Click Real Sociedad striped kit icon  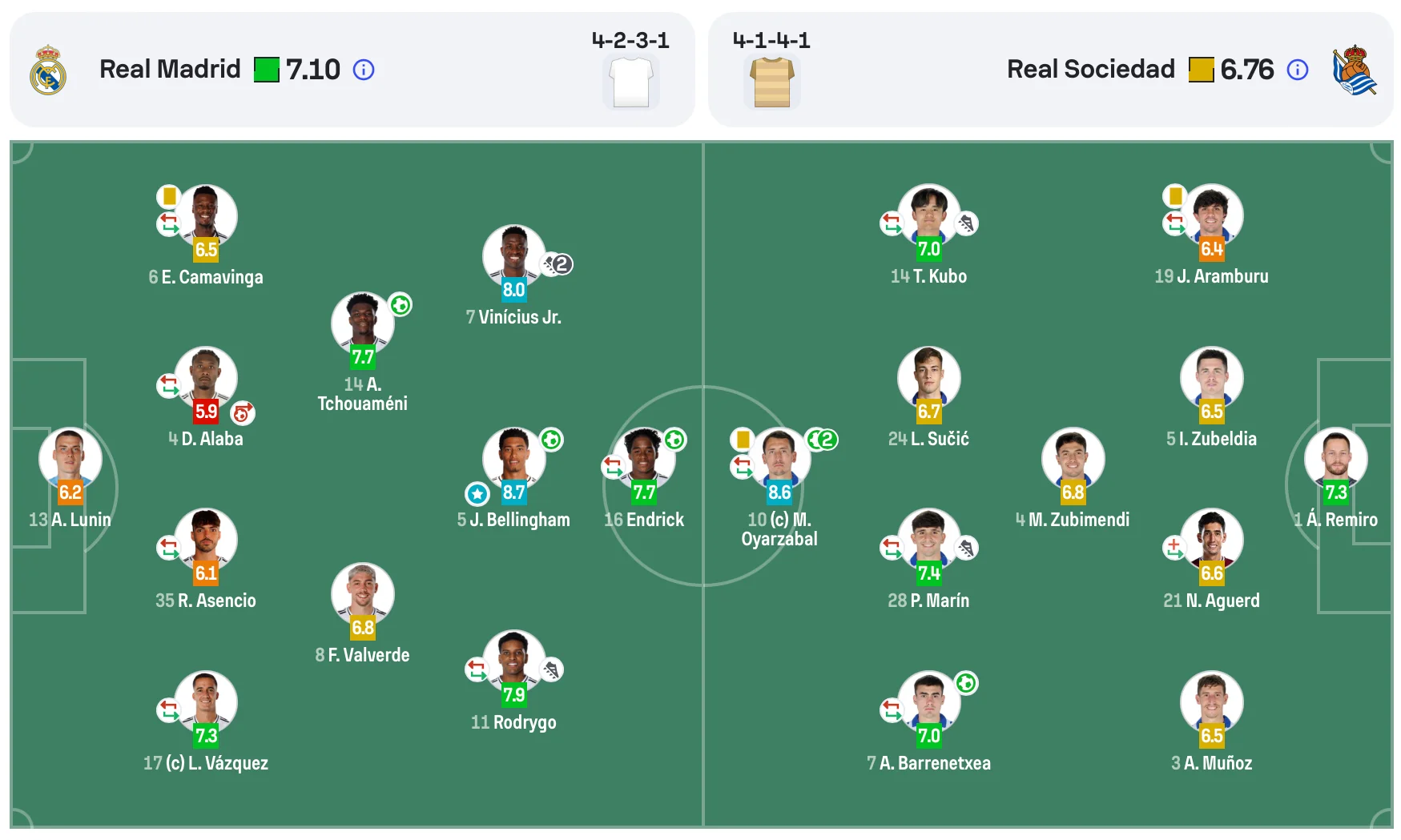click(x=771, y=81)
